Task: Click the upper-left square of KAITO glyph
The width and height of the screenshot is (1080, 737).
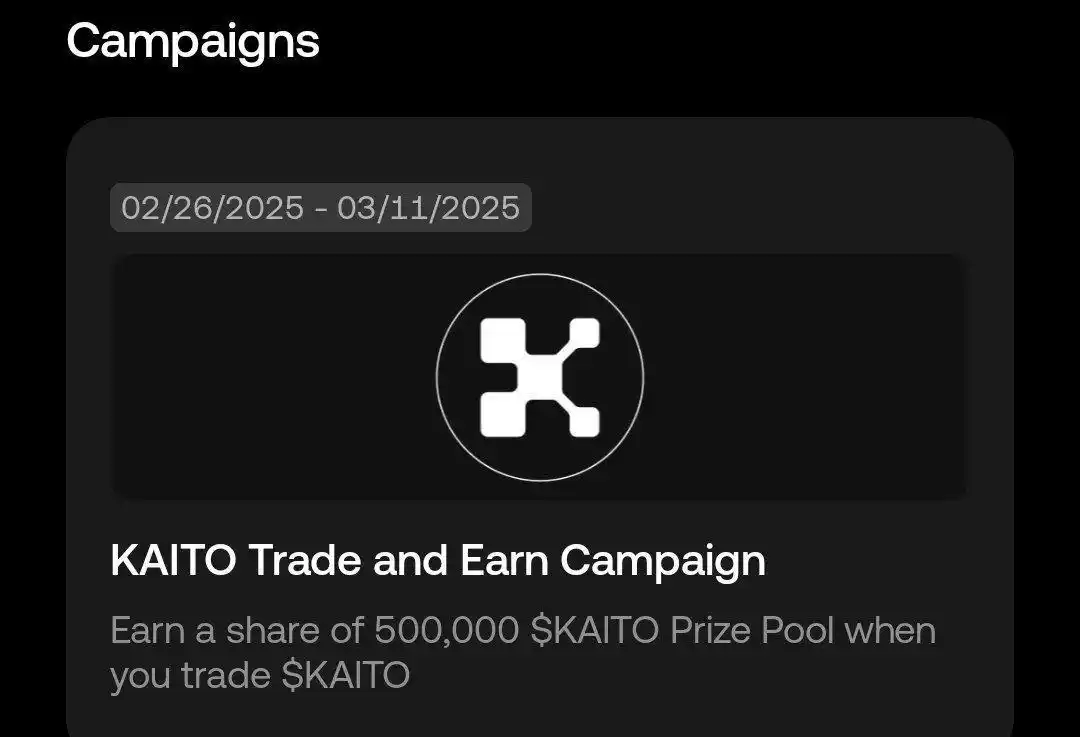Action: click(x=503, y=340)
